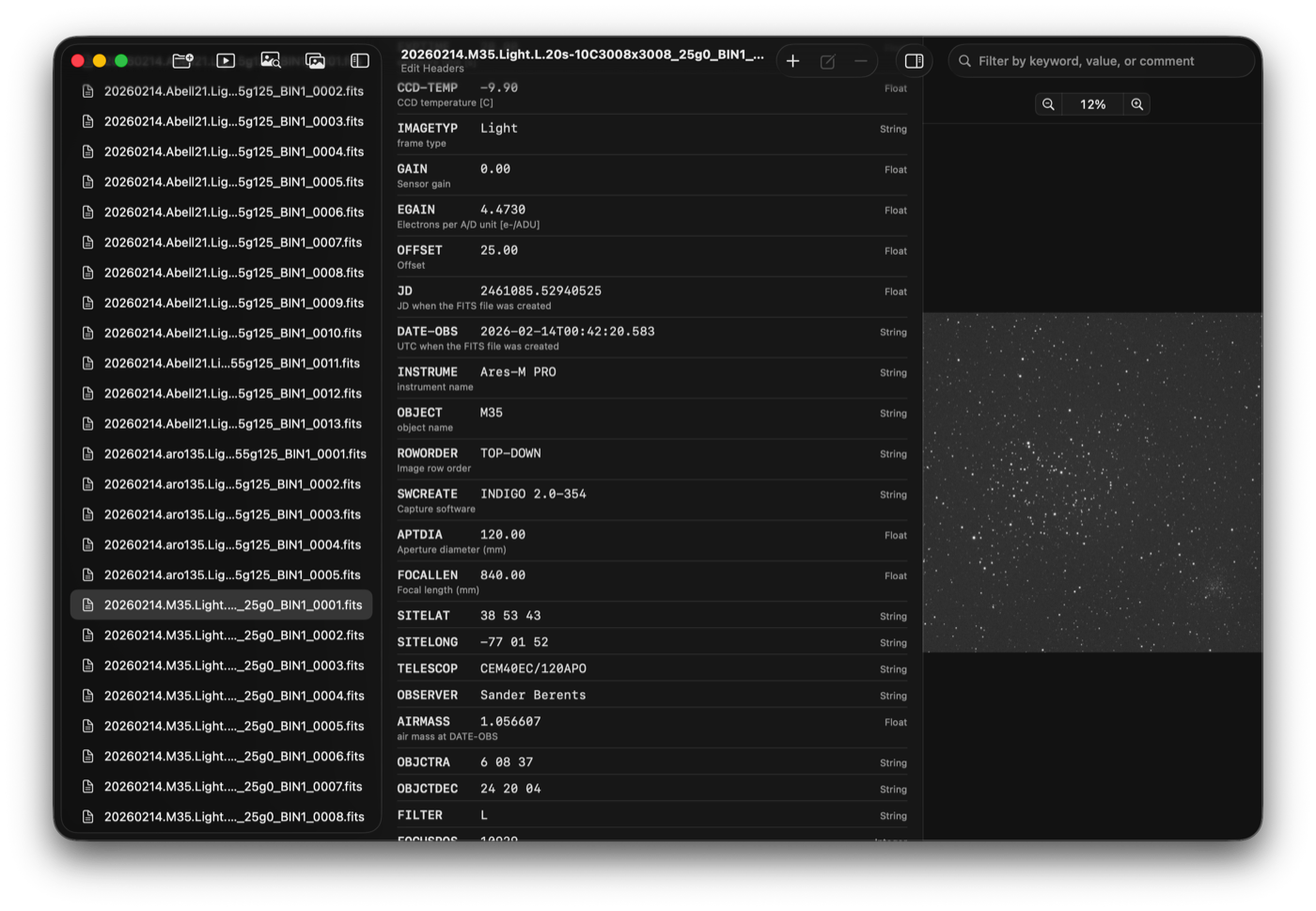Toggle the right image preview panel

(x=914, y=61)
